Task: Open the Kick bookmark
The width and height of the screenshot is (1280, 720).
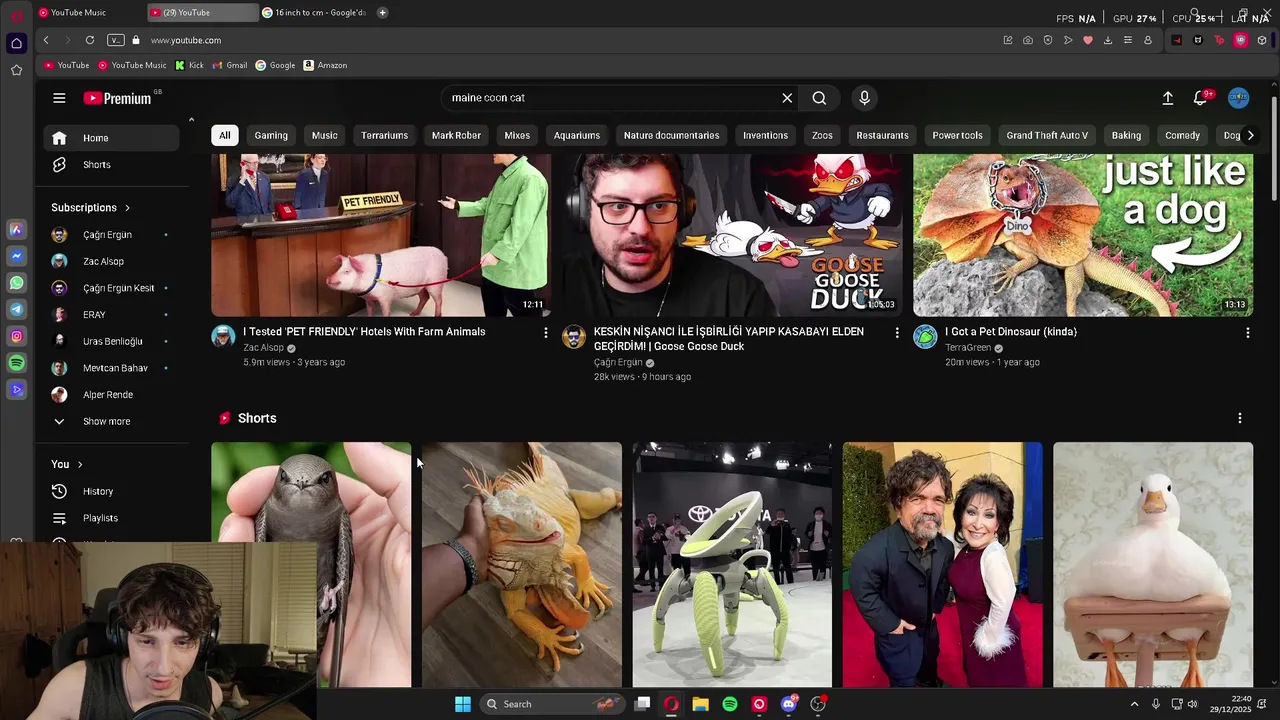Action: (x=189, y=65)
